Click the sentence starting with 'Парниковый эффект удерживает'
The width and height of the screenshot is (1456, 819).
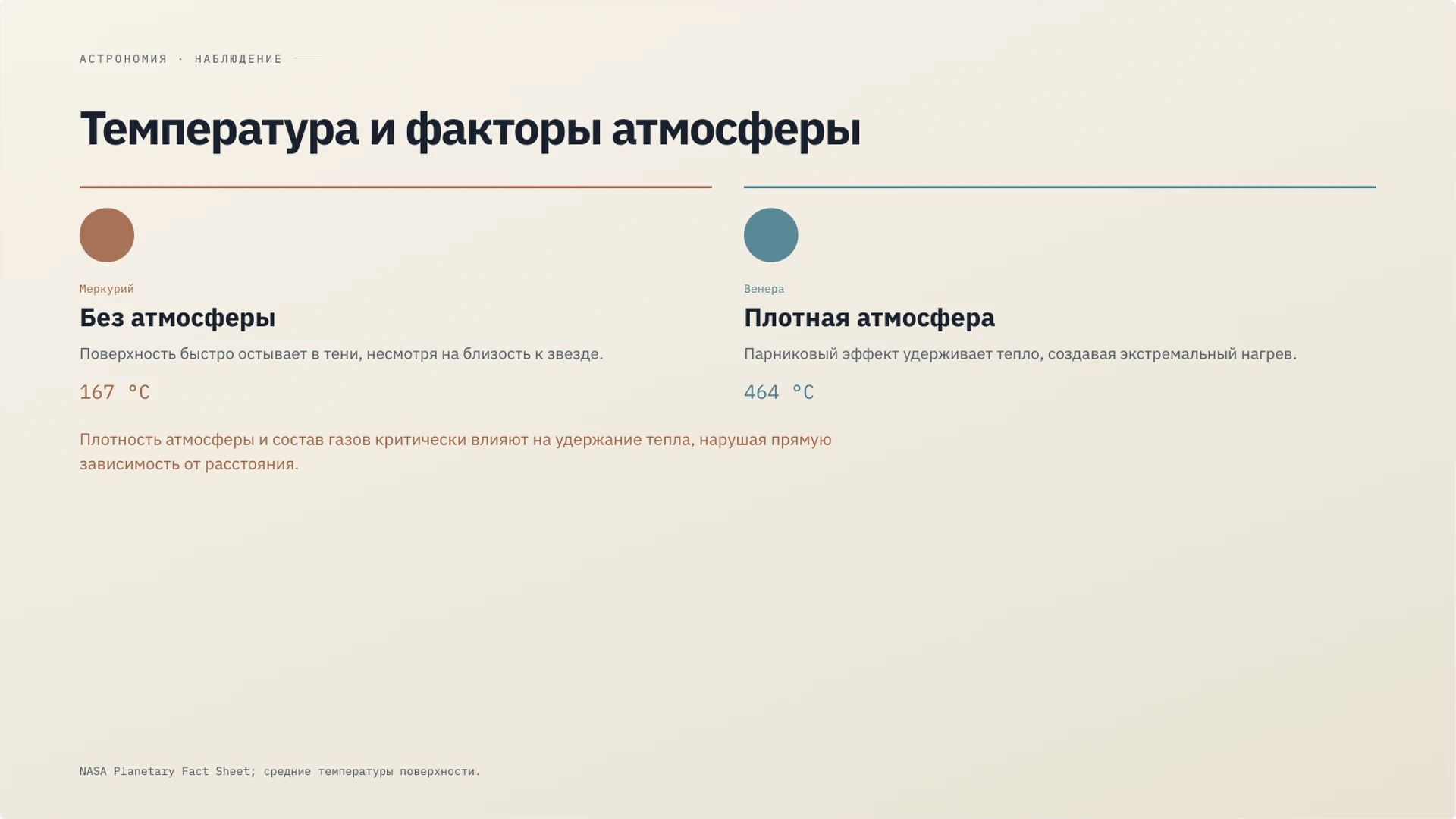point(1020,354)
